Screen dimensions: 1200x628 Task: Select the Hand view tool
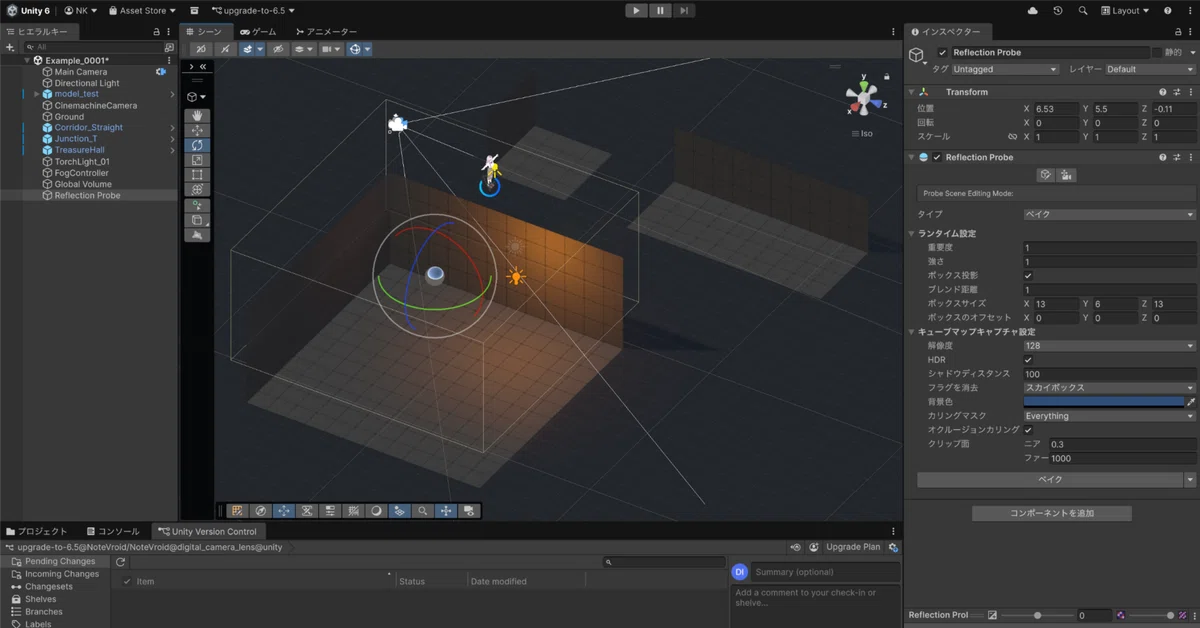click(x=197, y=116)
